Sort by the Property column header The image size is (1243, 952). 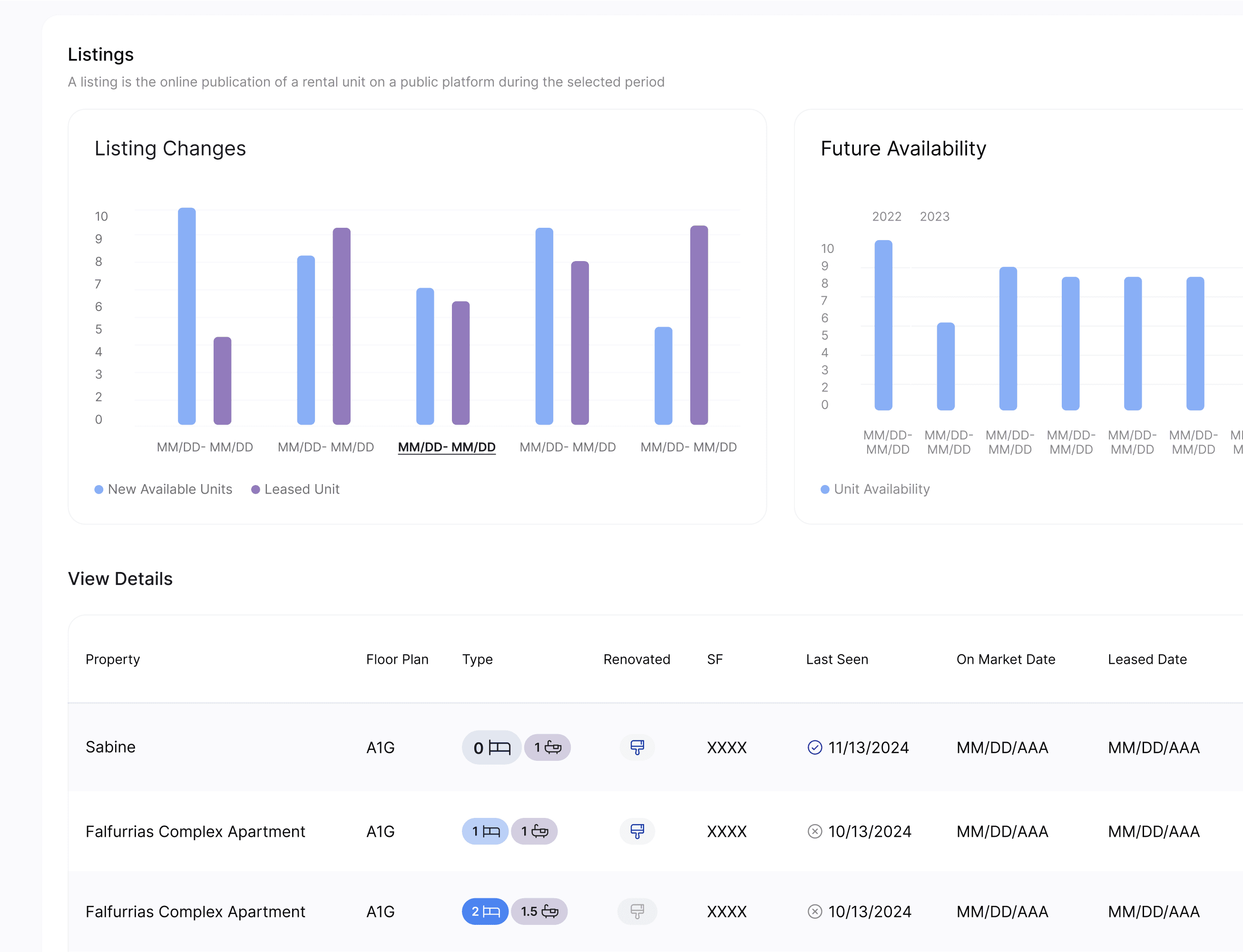[x=113, y=659]
